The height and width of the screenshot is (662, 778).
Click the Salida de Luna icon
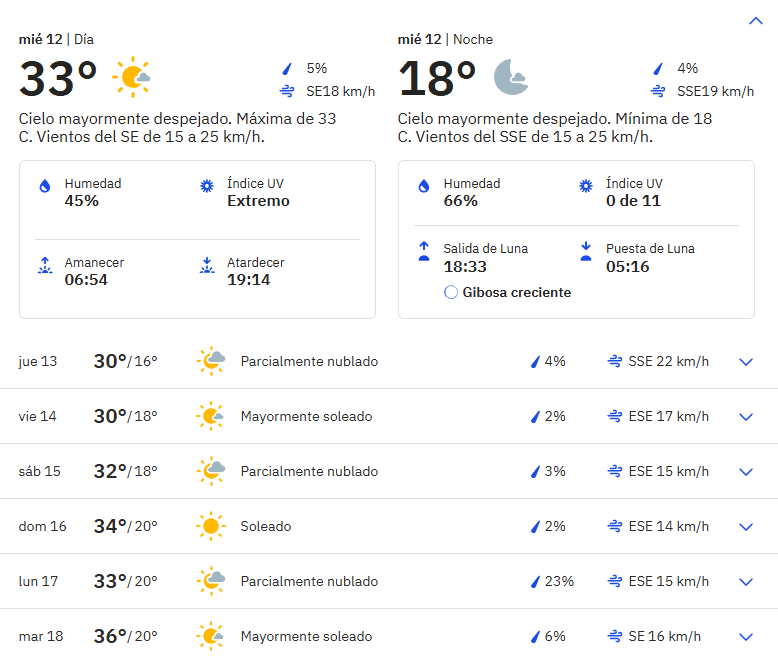point(424,251)
